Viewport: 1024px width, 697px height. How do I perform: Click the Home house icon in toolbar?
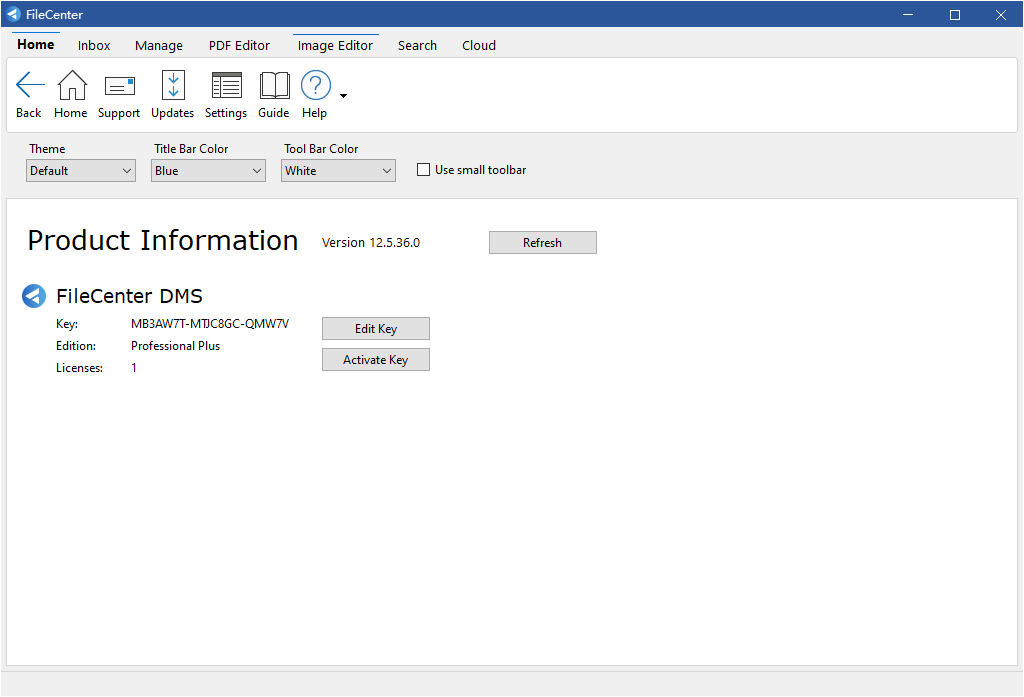click(72, 85)
